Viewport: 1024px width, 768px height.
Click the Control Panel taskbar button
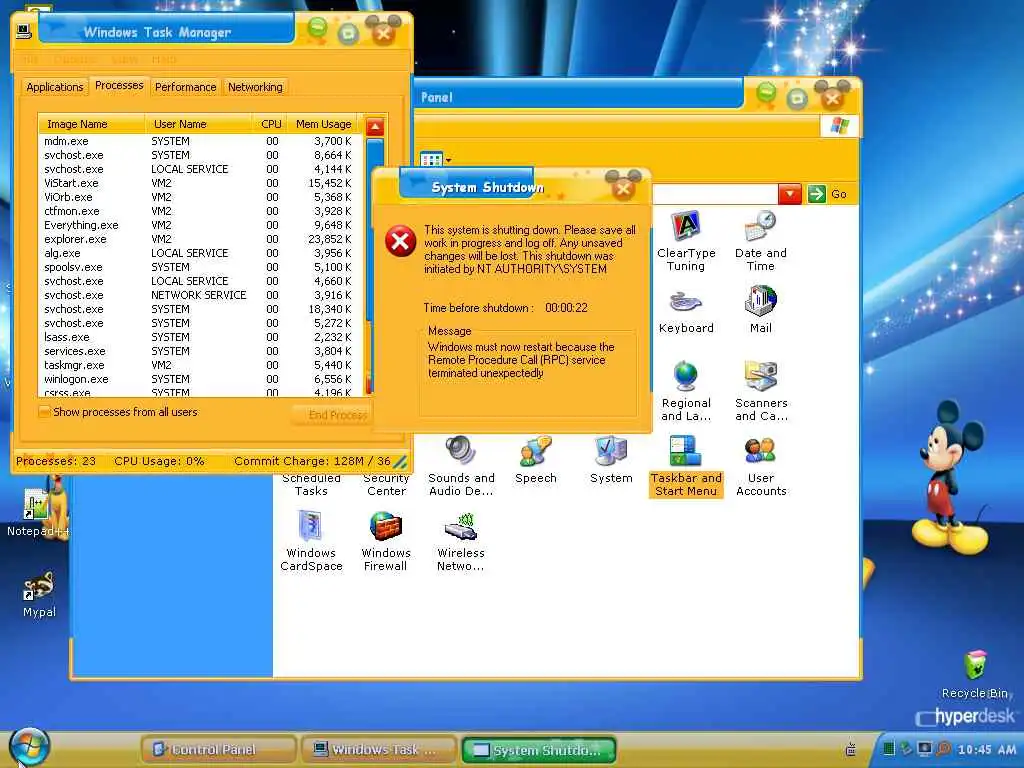tap(219, 750)
